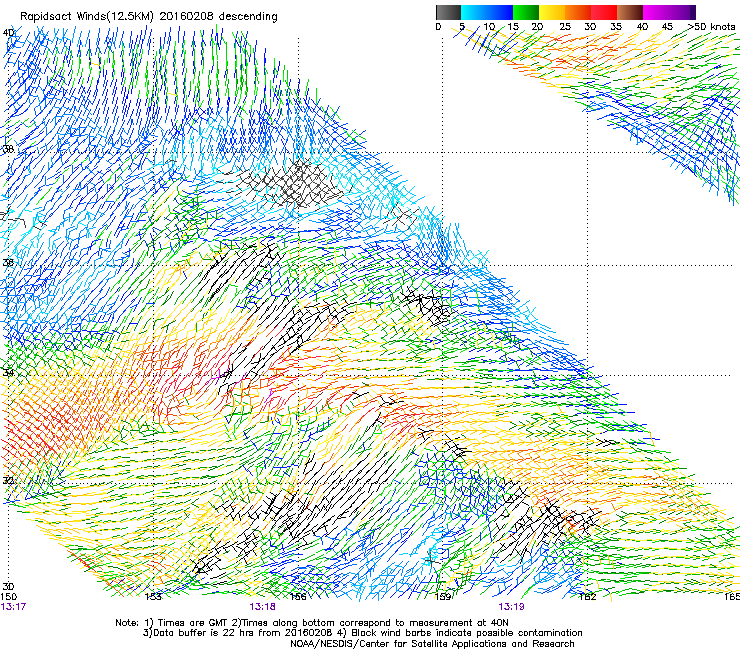740x650 pixels.
Task: Click the '0' legend scale label
Action: point(438,27)
